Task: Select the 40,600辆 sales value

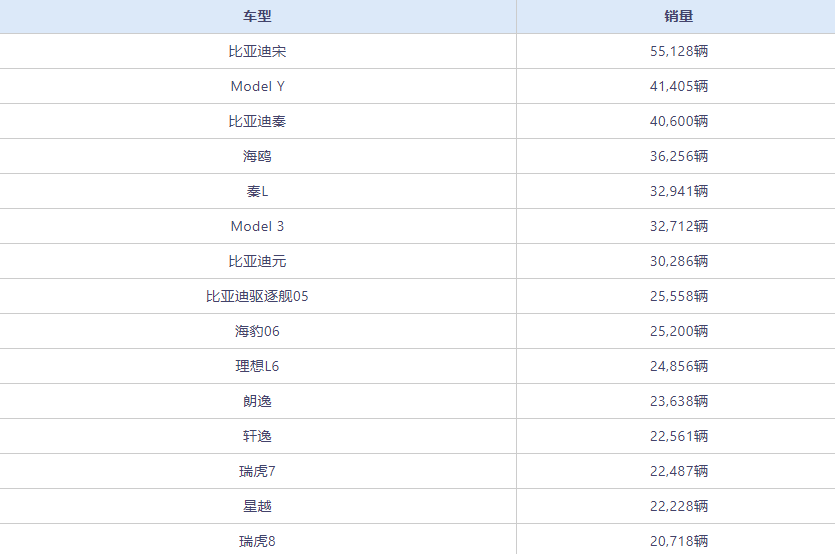Action: coord(679,121)
